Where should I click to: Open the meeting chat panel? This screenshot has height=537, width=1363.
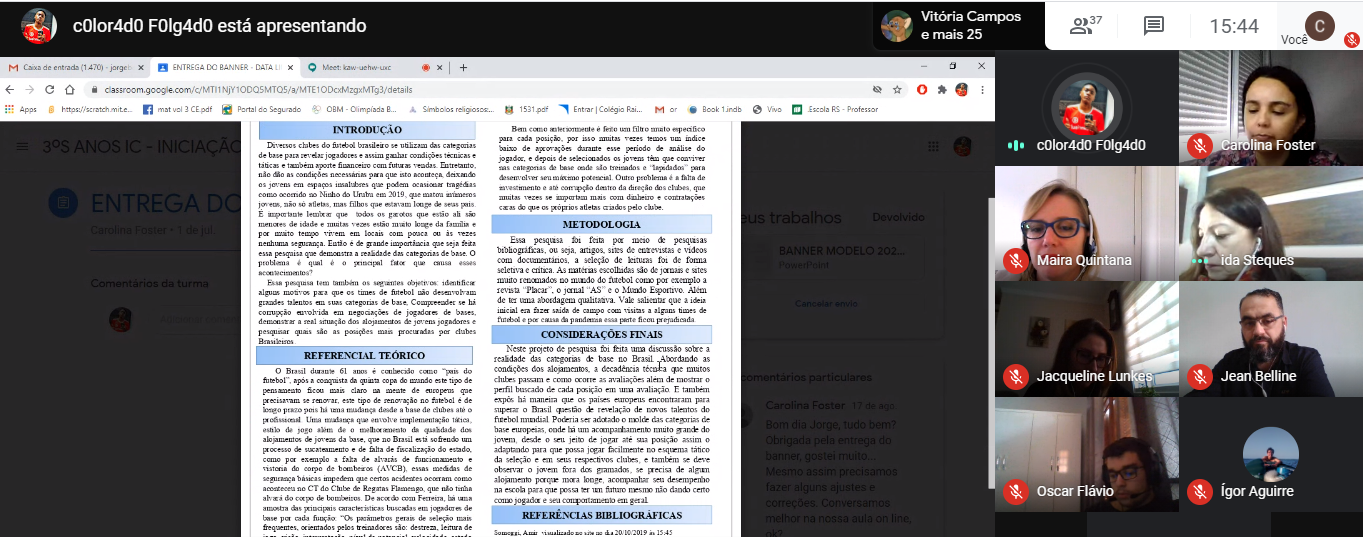(x=1154, y=26)
